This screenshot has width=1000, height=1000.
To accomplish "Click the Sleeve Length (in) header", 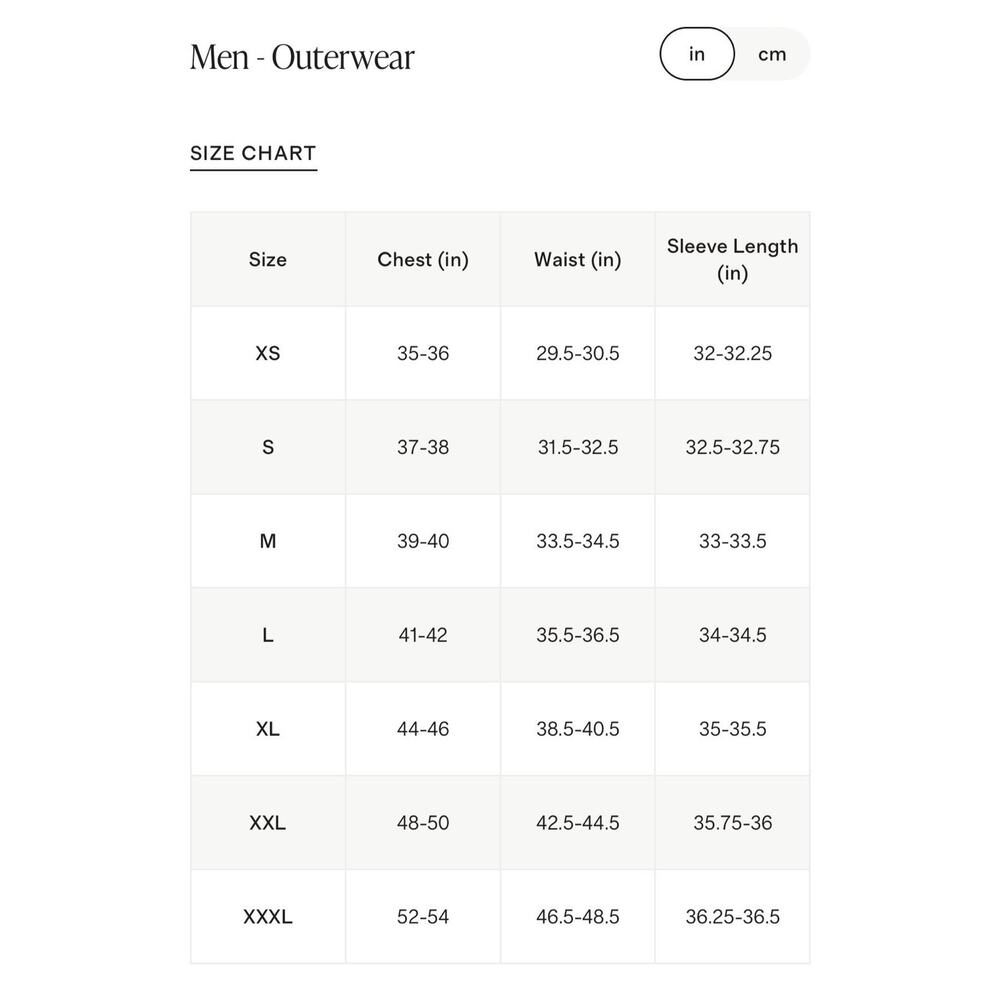I will point(733,260).
